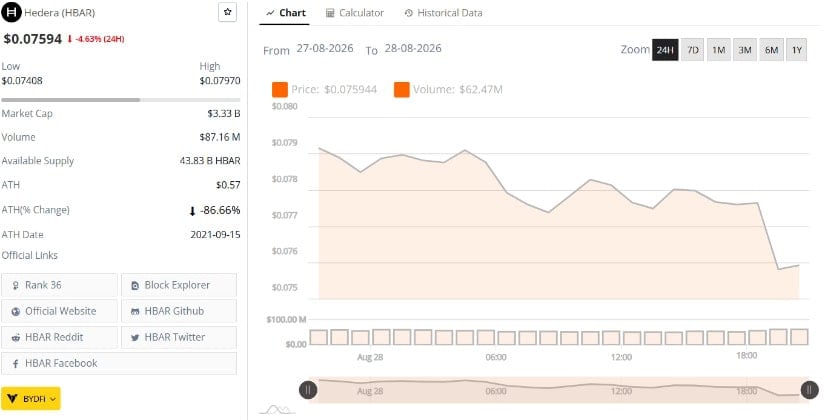Open the Historical Data tab
825x420 pixels.
[x=443, y=13]
